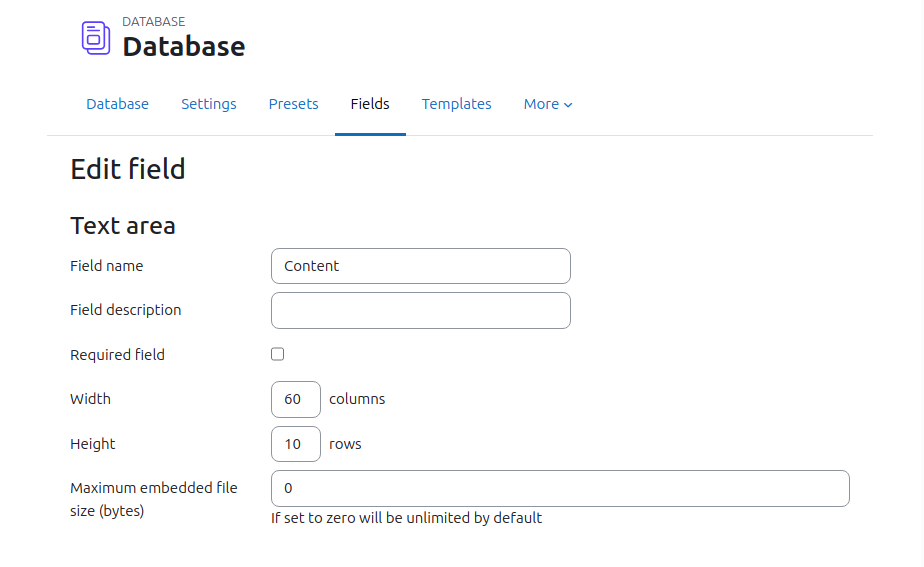Select the Width columns input showing 60
This screenshot has height=567, width=924.
click(x=296, y=400)
